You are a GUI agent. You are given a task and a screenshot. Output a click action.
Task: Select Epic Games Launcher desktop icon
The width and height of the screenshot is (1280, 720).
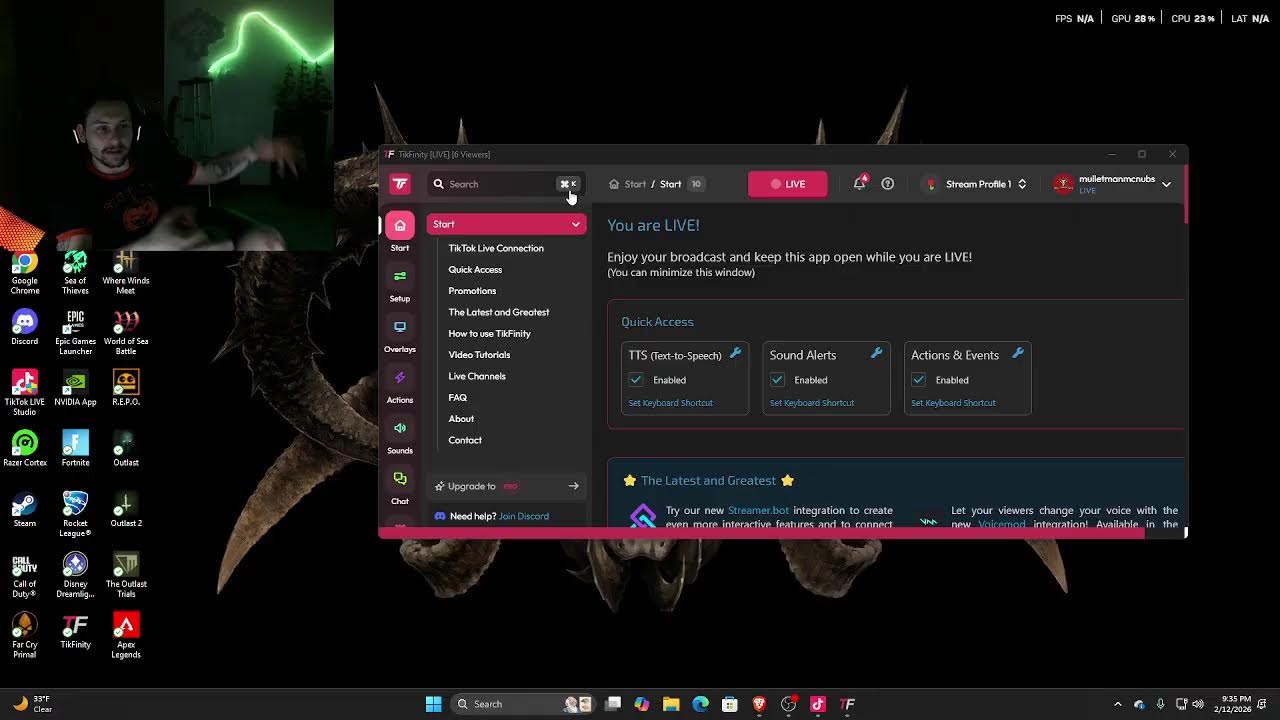click(x=75, y=333)
